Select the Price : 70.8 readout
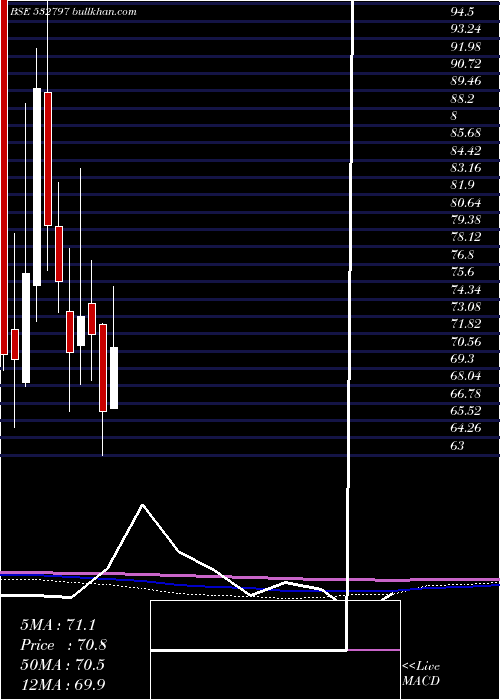 pyautogui.click(x=63, y=645)
